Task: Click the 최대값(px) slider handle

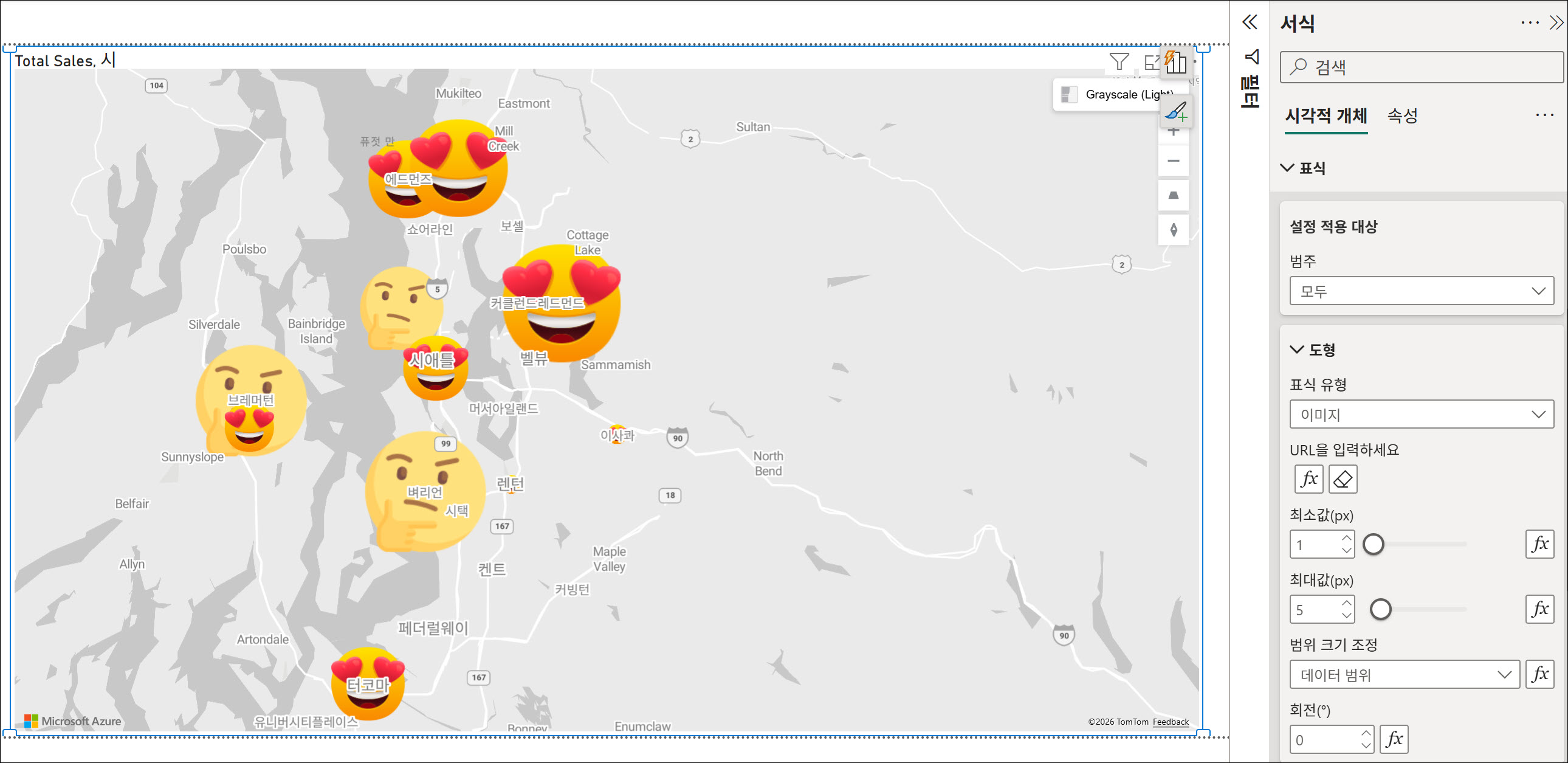Action: 1380,609
